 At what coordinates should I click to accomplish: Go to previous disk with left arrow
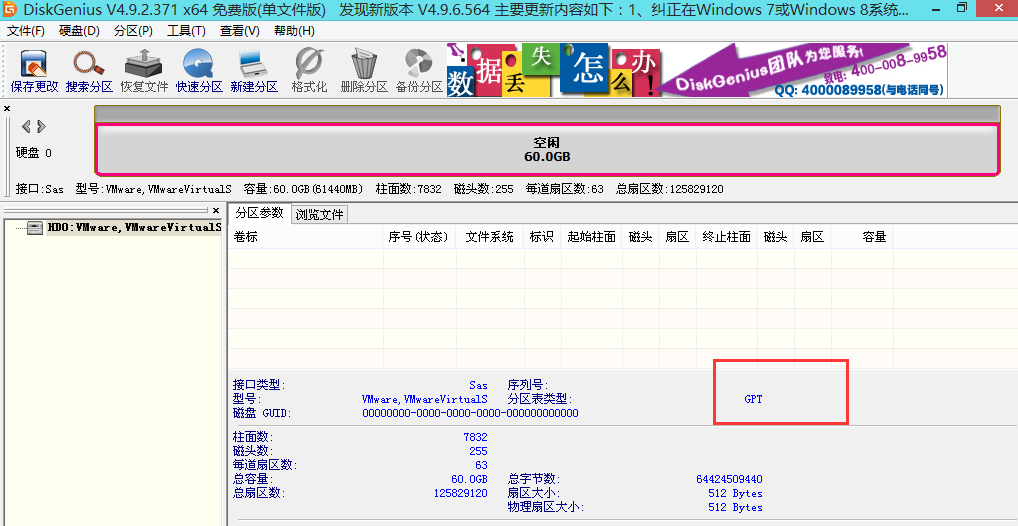[26, 126]
